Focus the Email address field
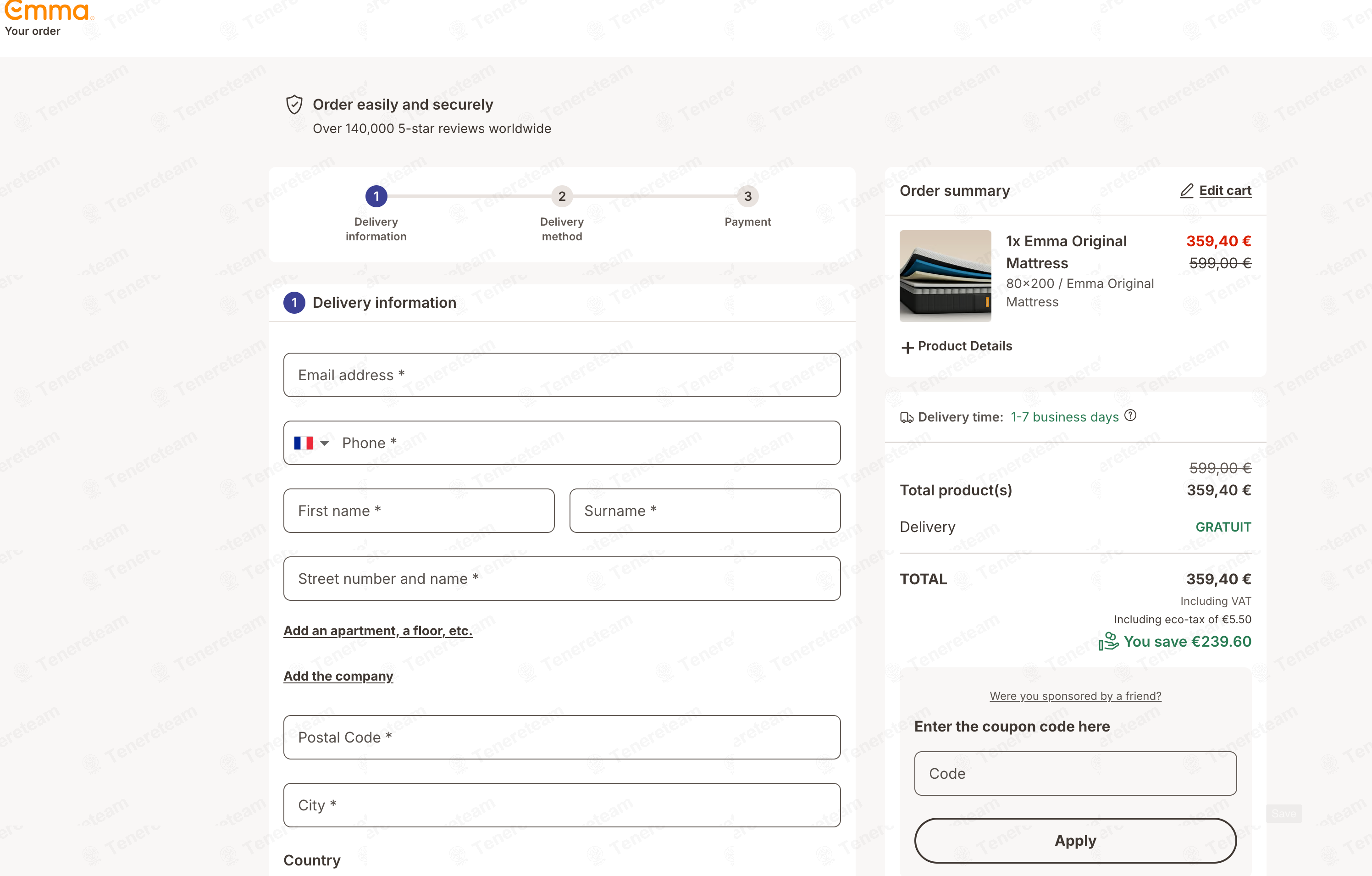 click(562, 375)
